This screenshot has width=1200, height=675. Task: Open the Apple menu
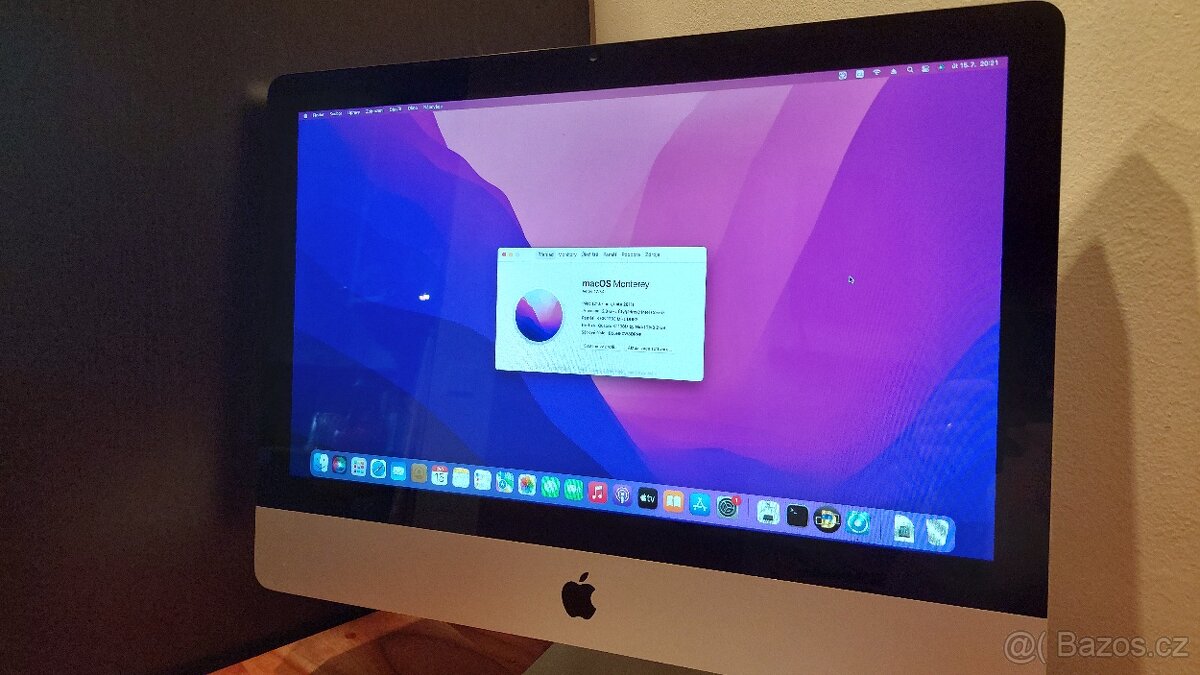point(305,116)
